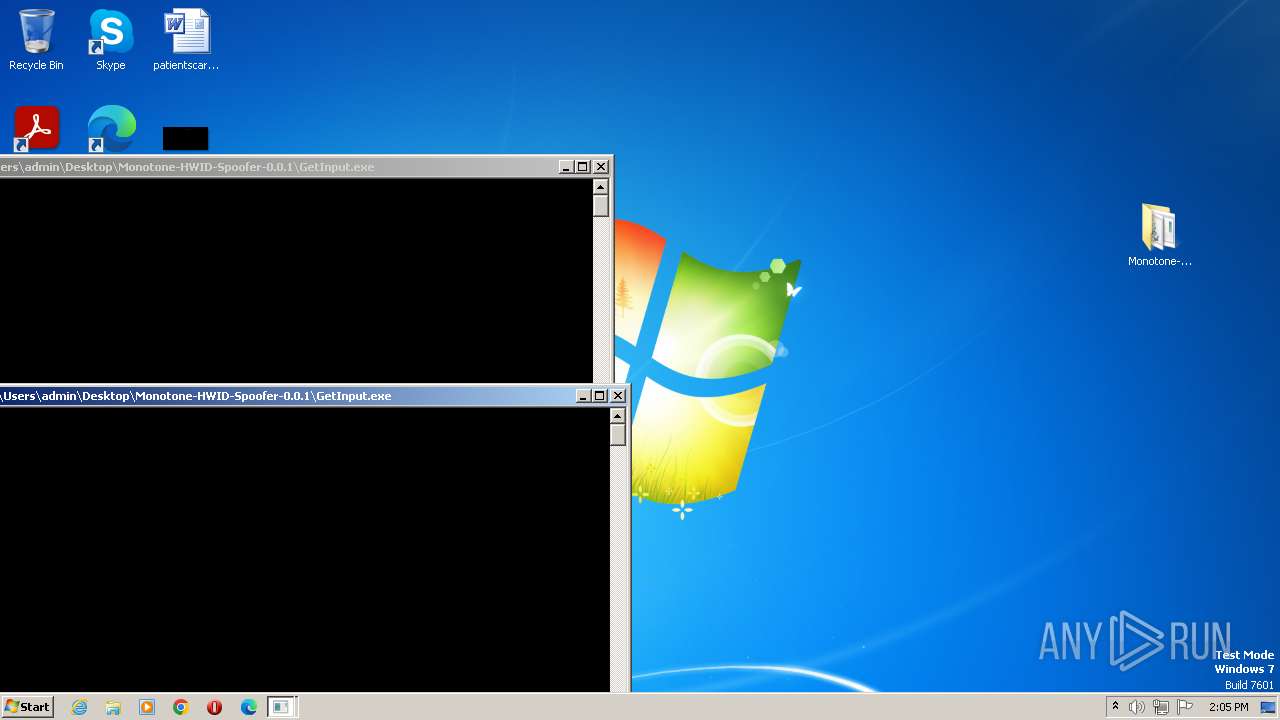1280x720 pixels.
Task: Open Microsoft Edge desktop shortcut
Action: click(x=111, y=129)
